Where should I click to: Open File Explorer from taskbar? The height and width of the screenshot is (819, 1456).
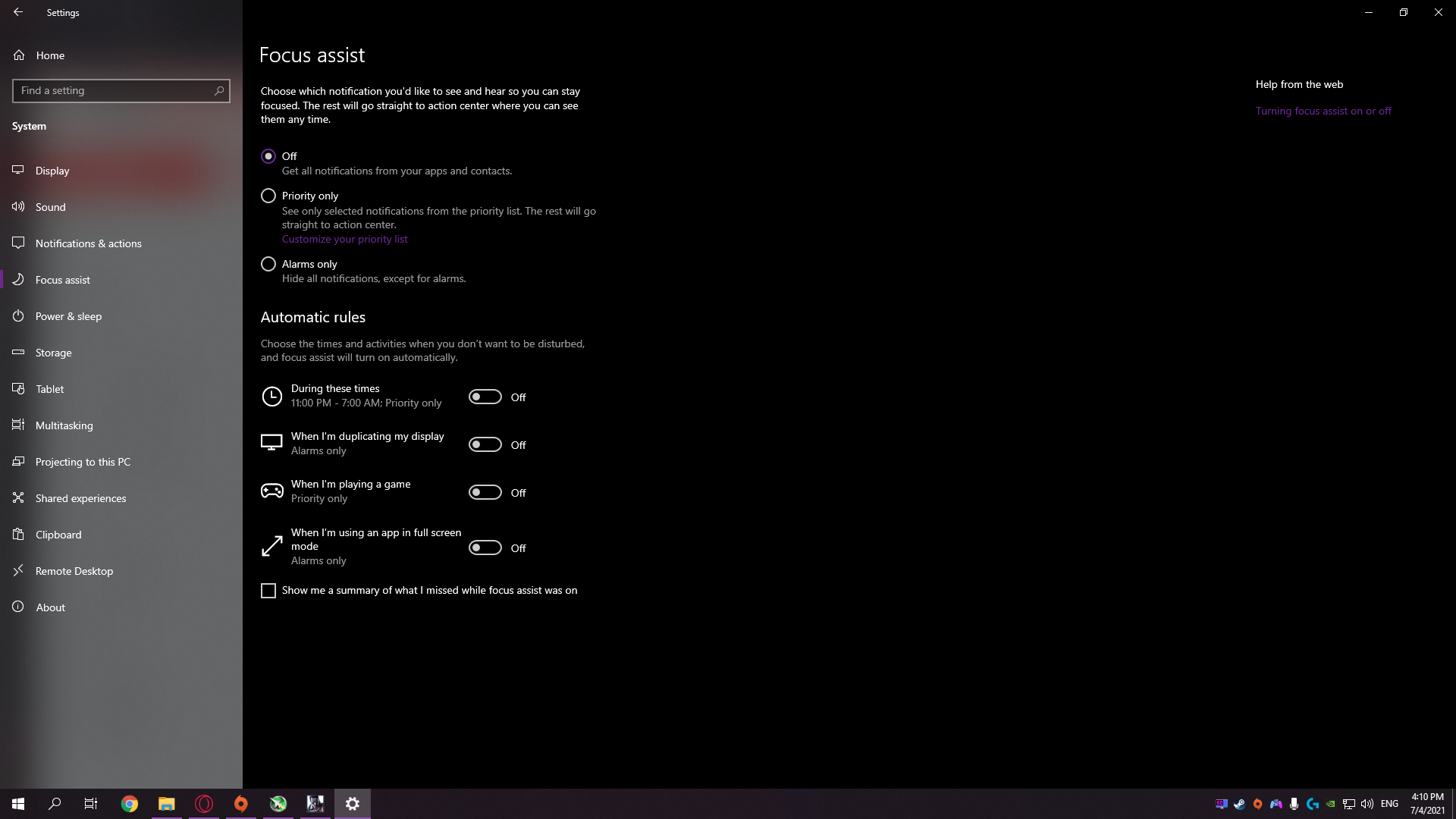166,804
